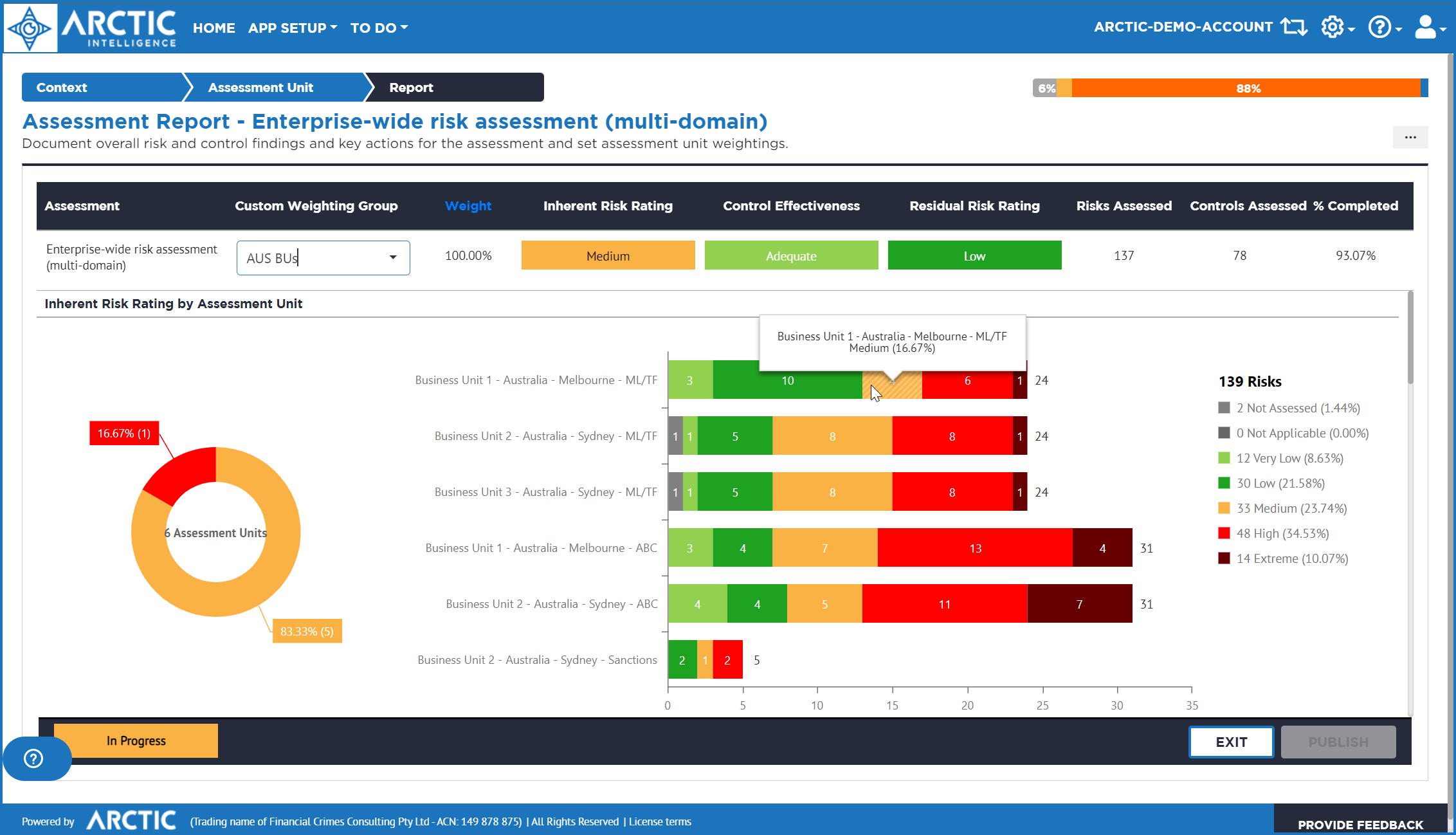
Task: Click the 88% segment of progress bar
Action: tap(1246, 88)
